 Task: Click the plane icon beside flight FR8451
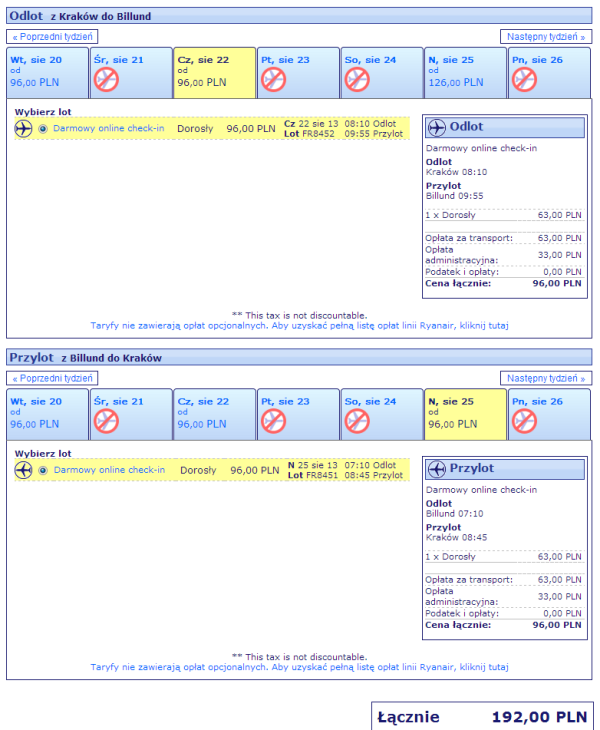click(x=23, y=470)
